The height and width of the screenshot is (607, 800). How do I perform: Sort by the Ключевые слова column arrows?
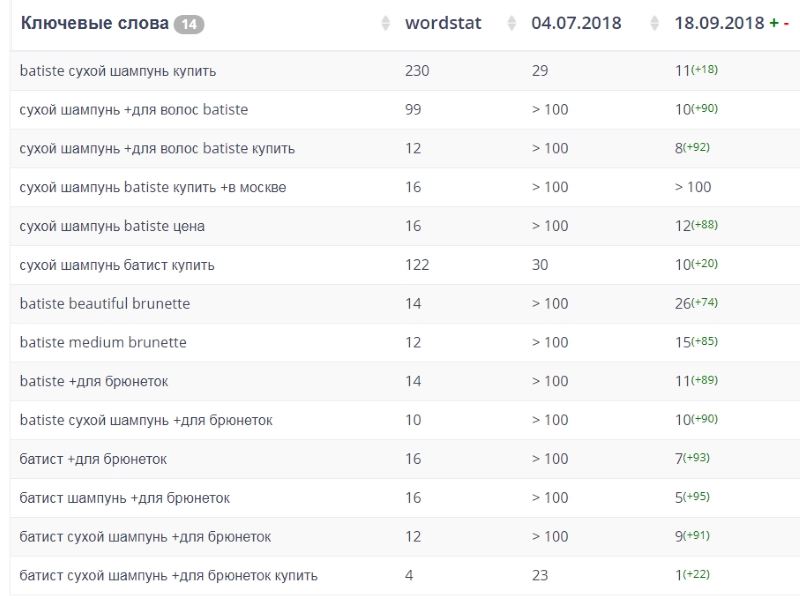386,23
